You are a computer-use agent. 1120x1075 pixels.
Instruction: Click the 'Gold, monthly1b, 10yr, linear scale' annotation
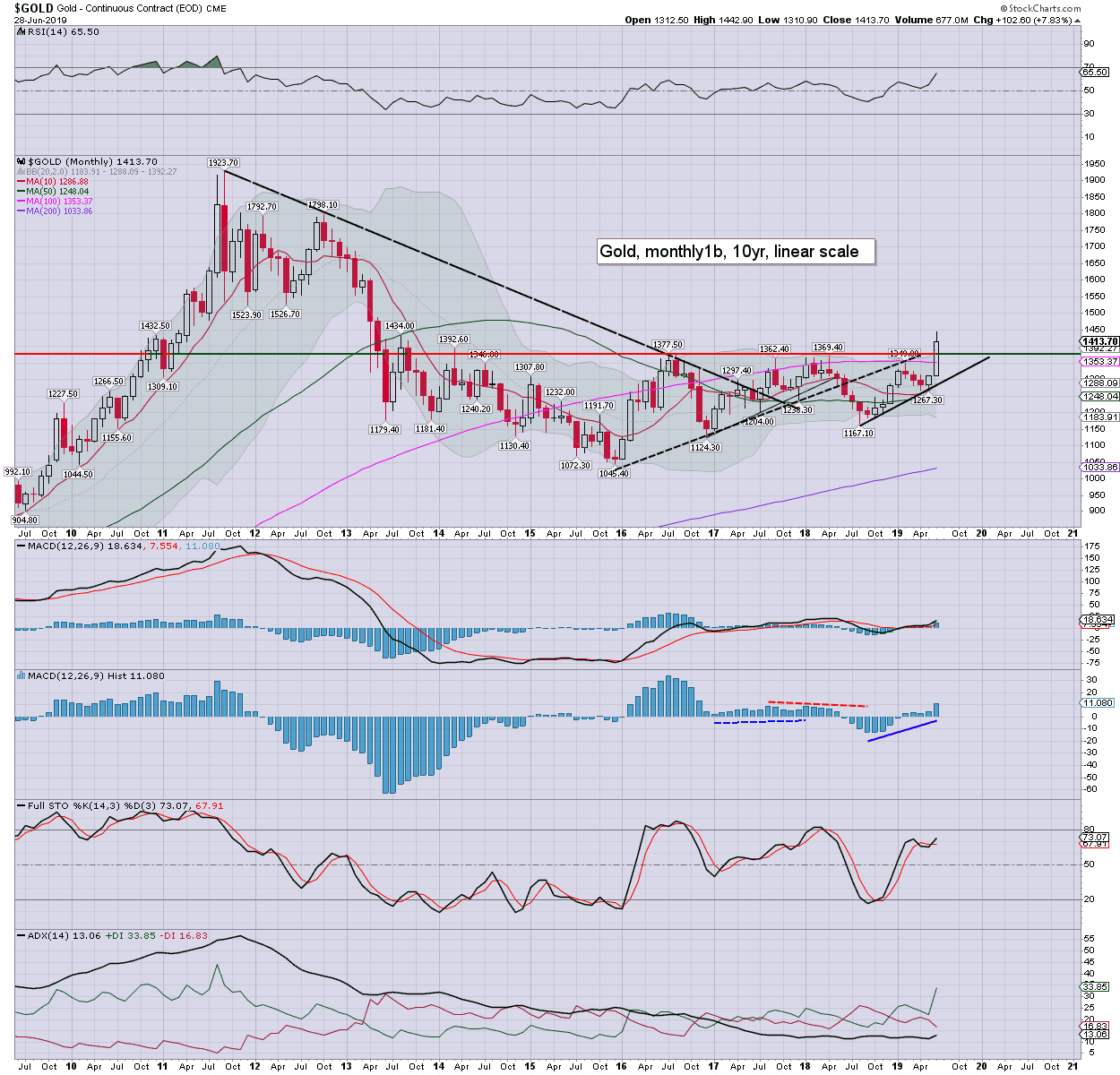click(733, 252)
